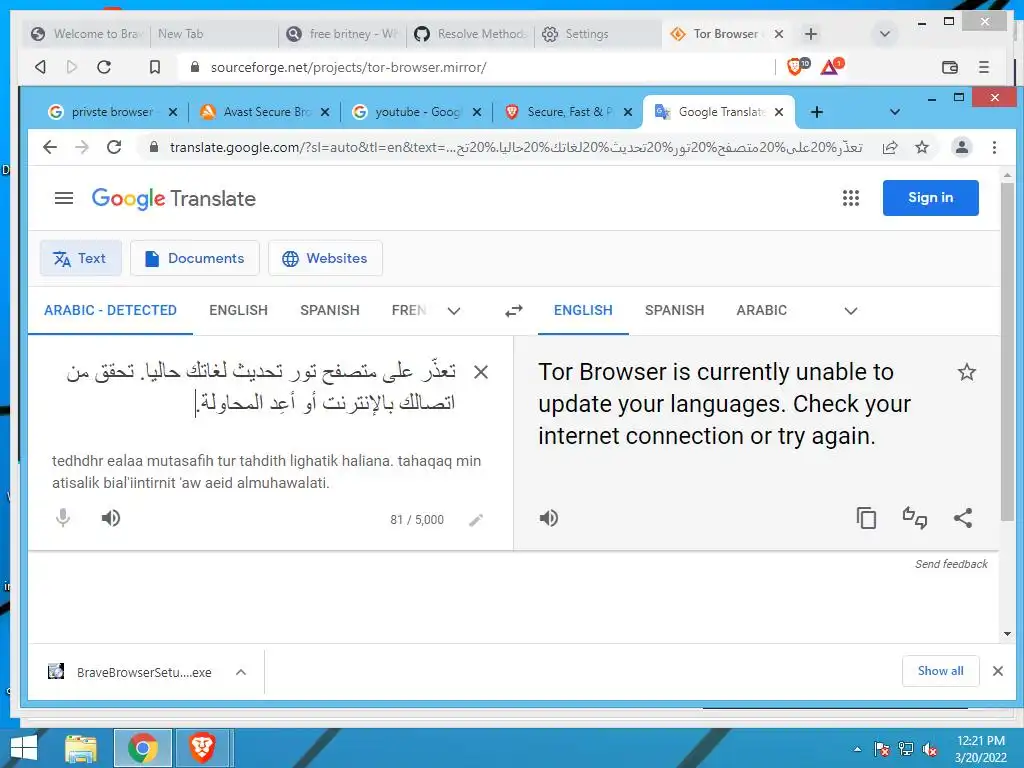Switch to Welcome to Brave tab
The image size is (1024, 768).
coord(86,34)
